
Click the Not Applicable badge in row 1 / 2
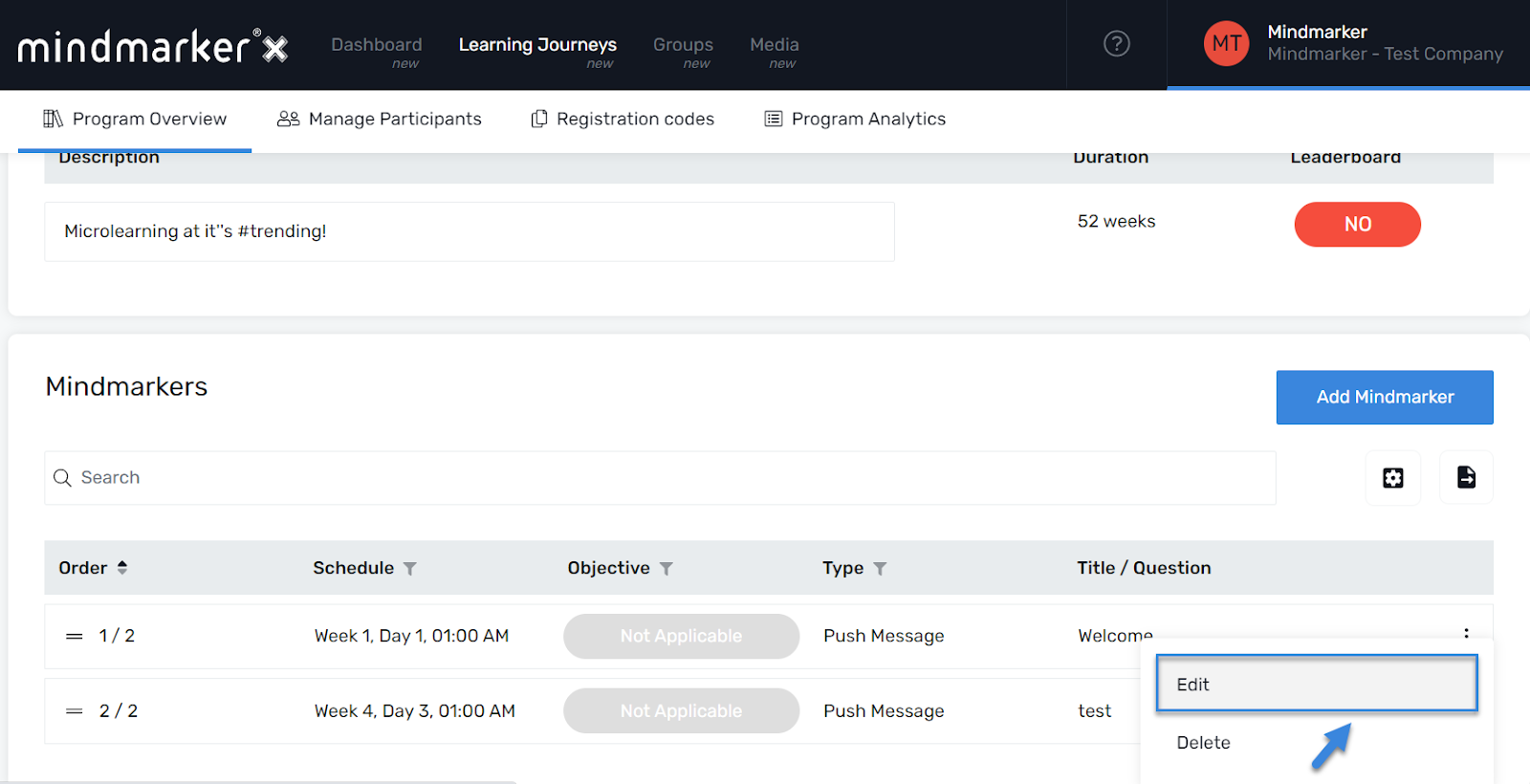click(681, 636)
